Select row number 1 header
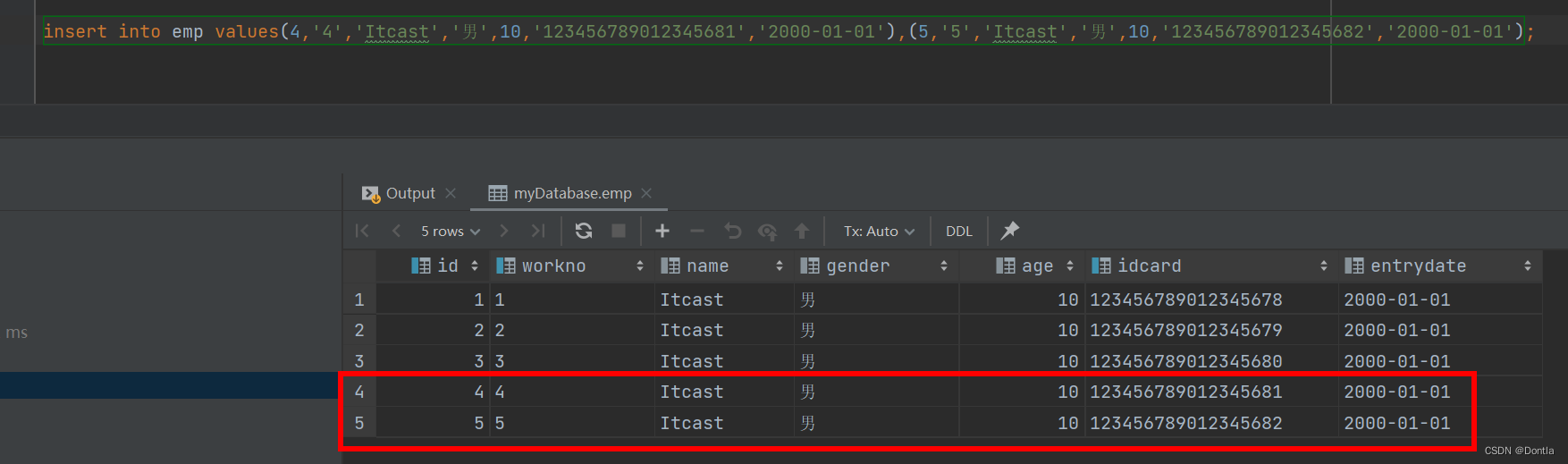The image size is (1568, 464). point(359,299)
